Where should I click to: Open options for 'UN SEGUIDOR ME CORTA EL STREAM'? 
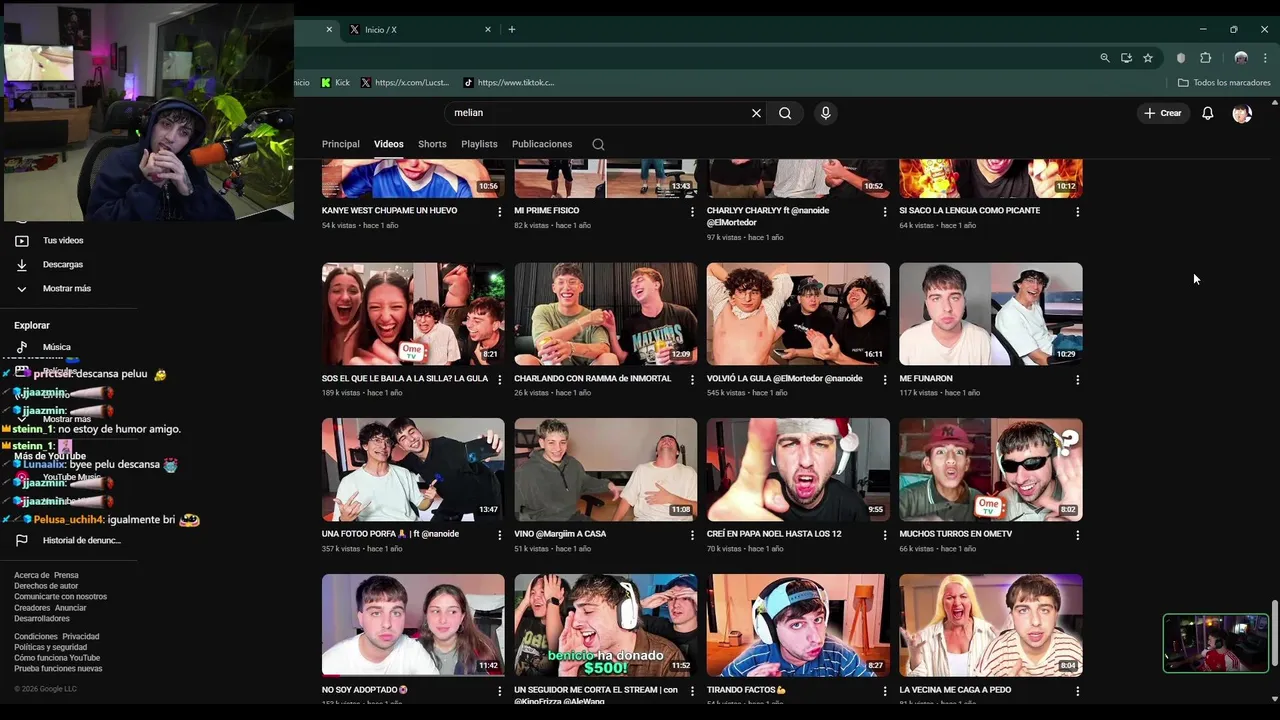coord(692,691)
